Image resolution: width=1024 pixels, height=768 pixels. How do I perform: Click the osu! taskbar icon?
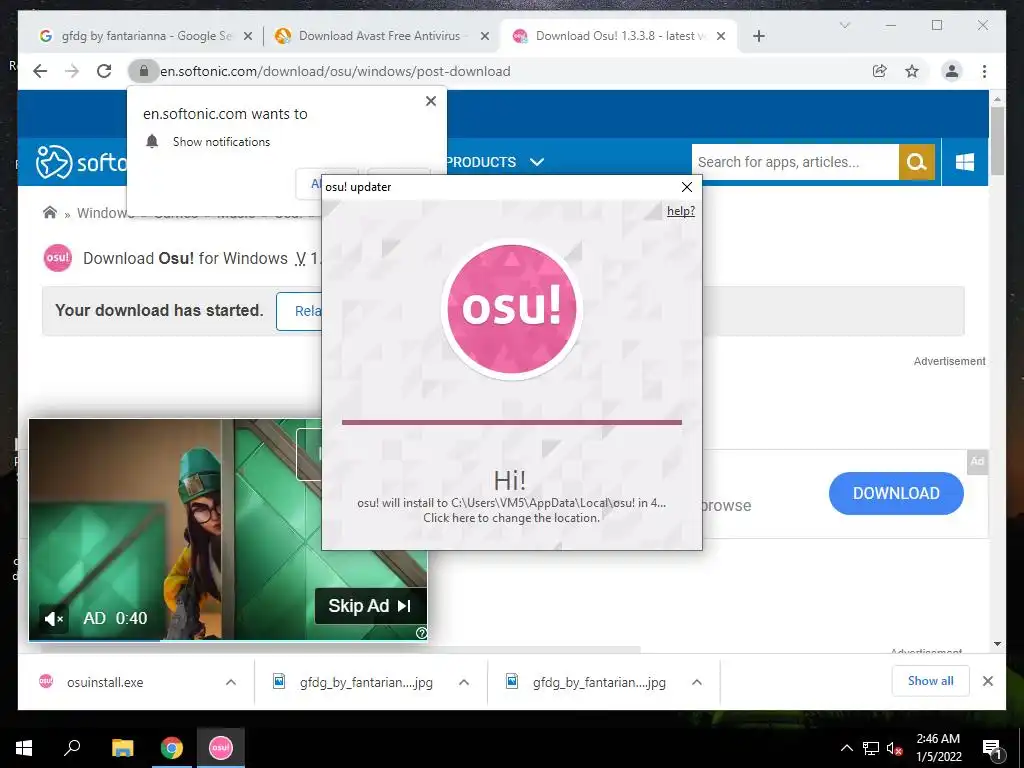click(x=221, y=748)
